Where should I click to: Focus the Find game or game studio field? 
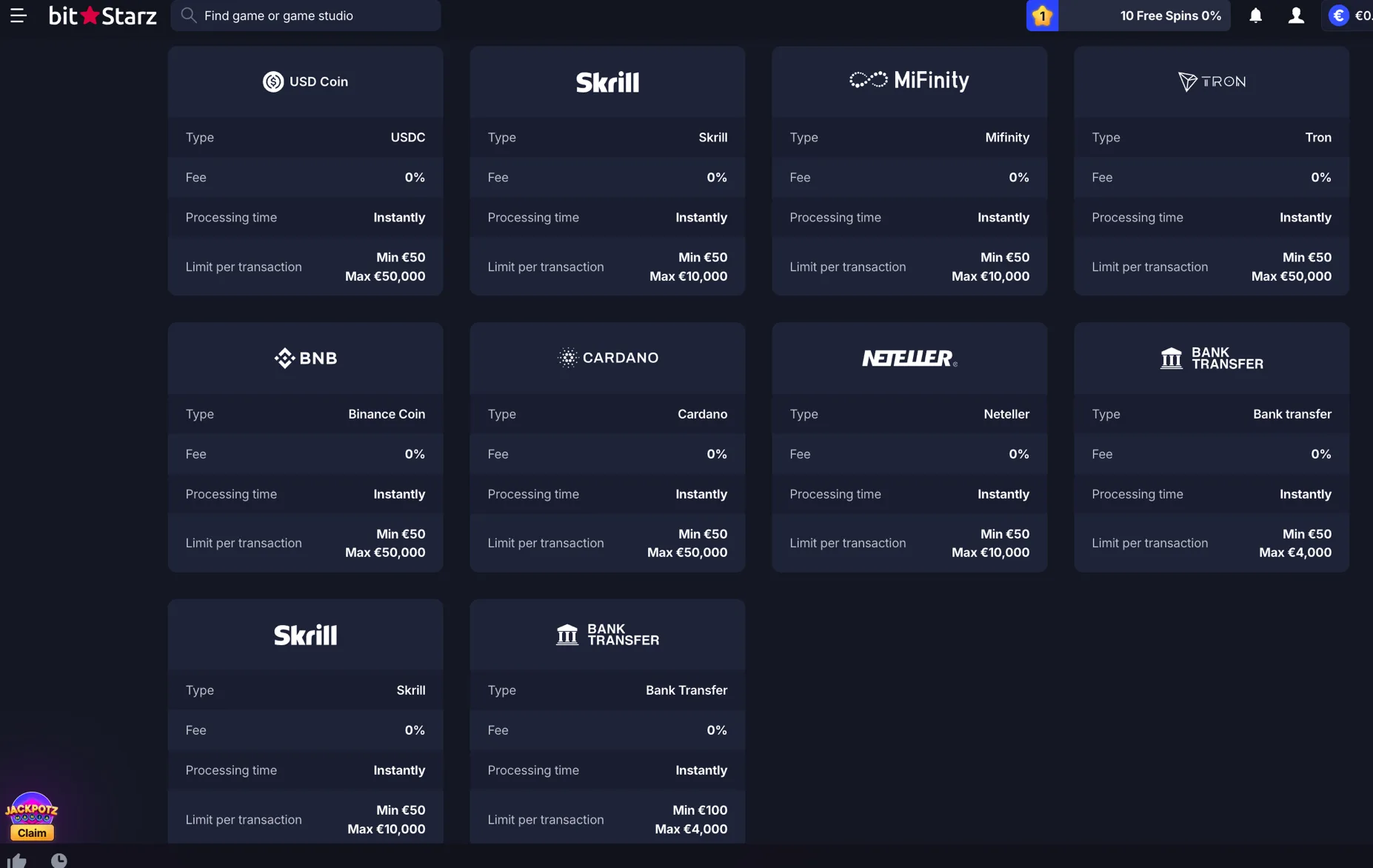coord(306,16)
